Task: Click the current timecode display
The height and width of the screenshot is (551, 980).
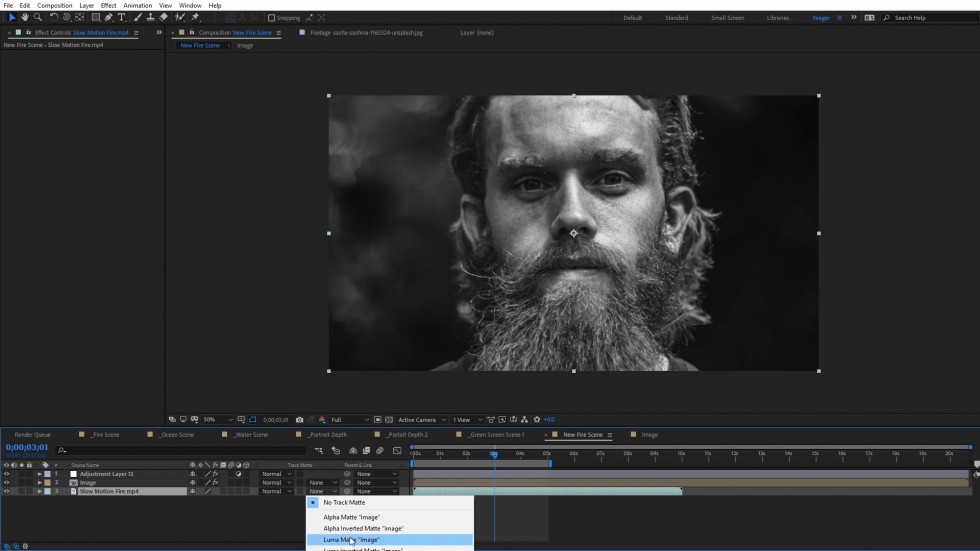Action: coord(27,448)
